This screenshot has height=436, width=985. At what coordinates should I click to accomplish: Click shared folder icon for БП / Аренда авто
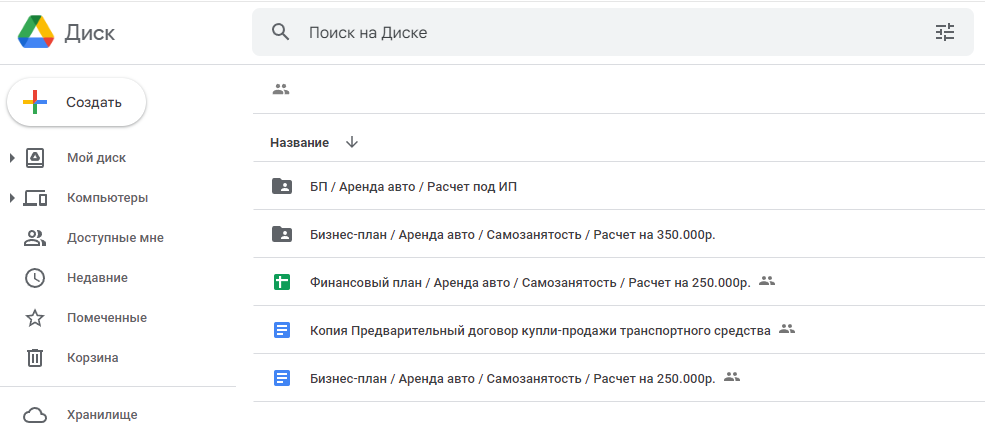click(282, 186)
